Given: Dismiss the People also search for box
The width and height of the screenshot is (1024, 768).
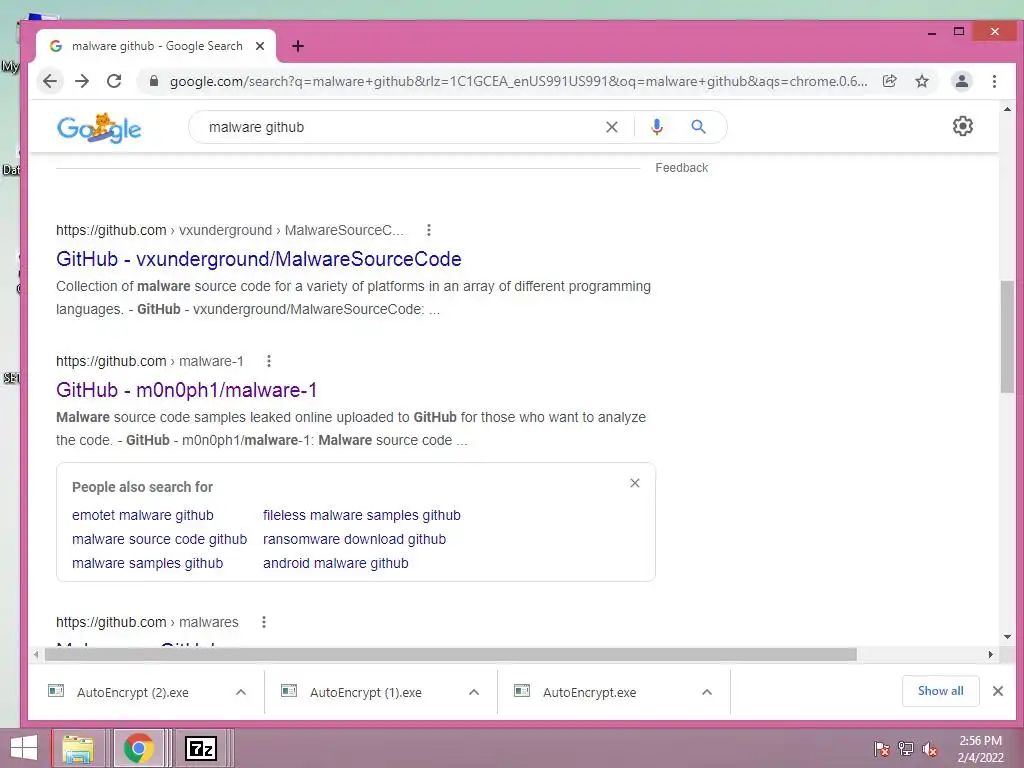Looking at the screenshot, I should tap(635, 483).
